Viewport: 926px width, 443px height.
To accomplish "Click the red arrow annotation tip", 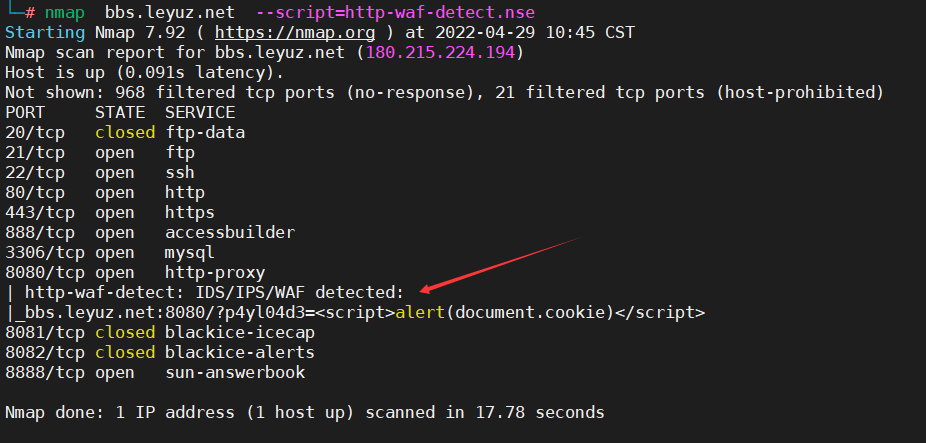I will coord(425,290).
